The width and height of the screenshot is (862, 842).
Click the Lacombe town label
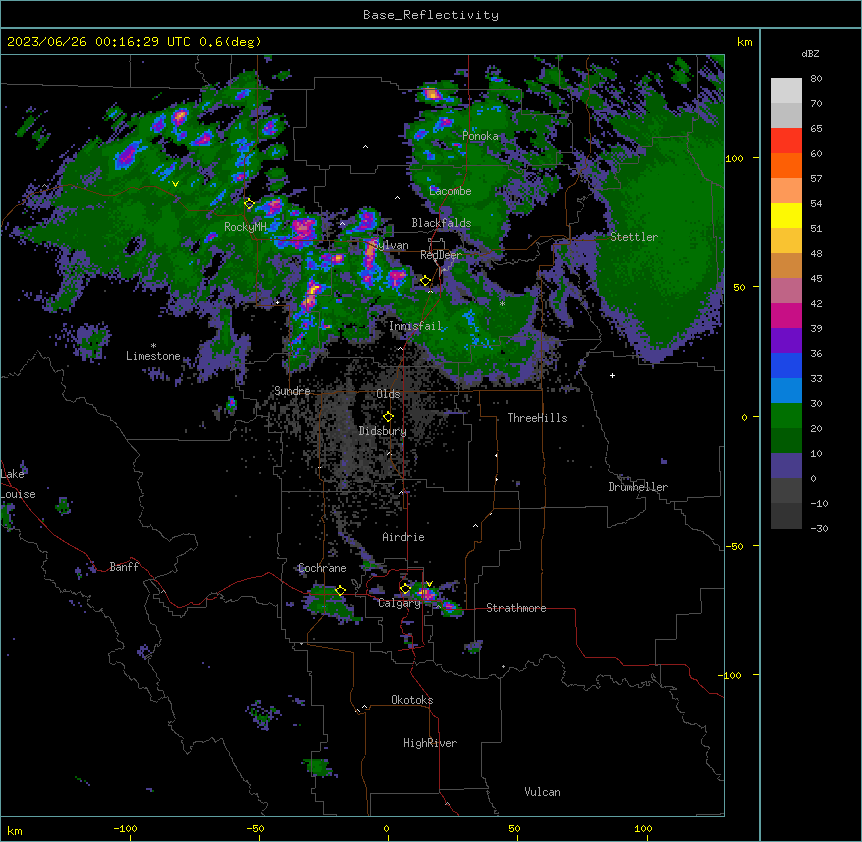point(450,191)
